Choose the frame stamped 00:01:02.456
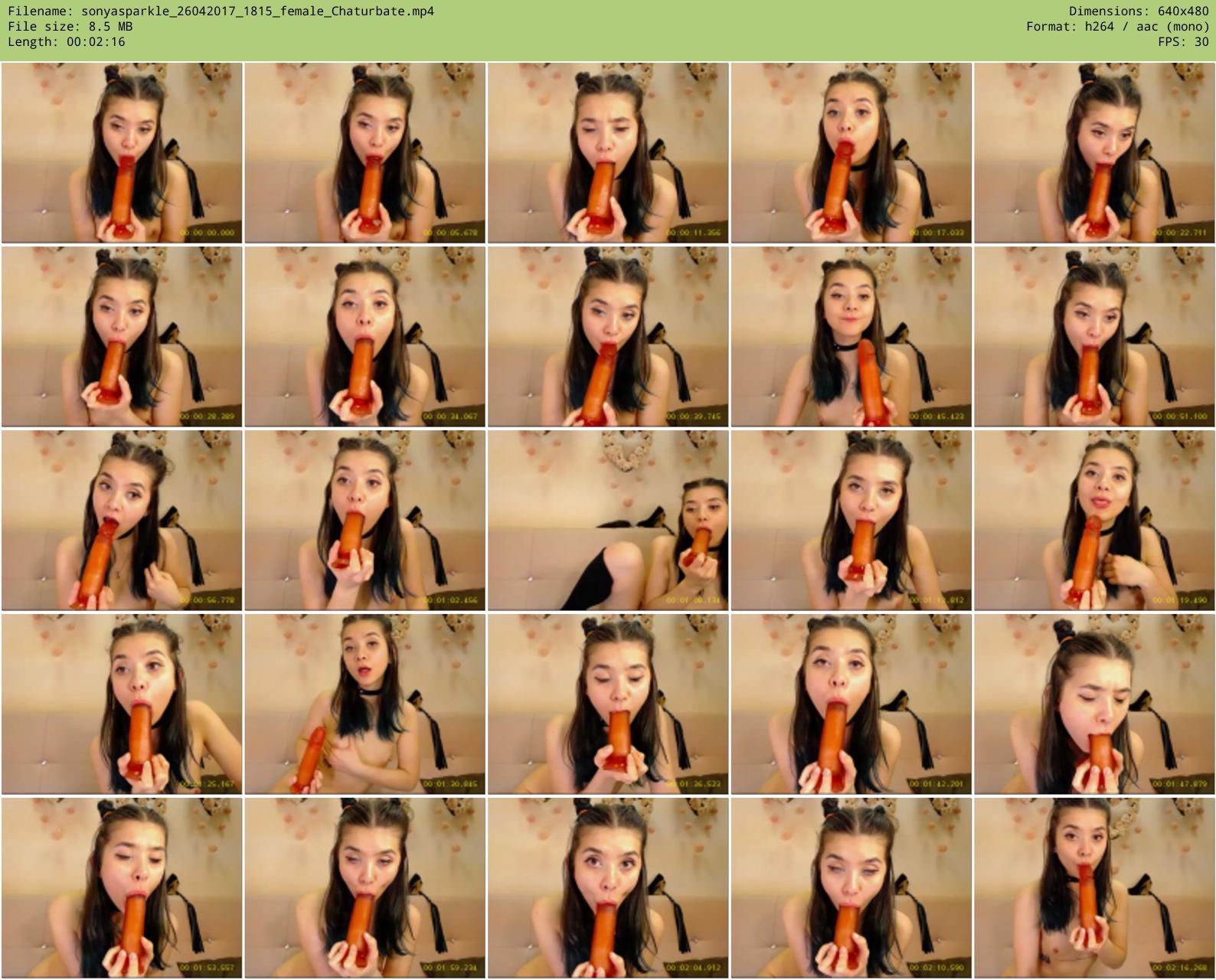 [x=364, y=521]
